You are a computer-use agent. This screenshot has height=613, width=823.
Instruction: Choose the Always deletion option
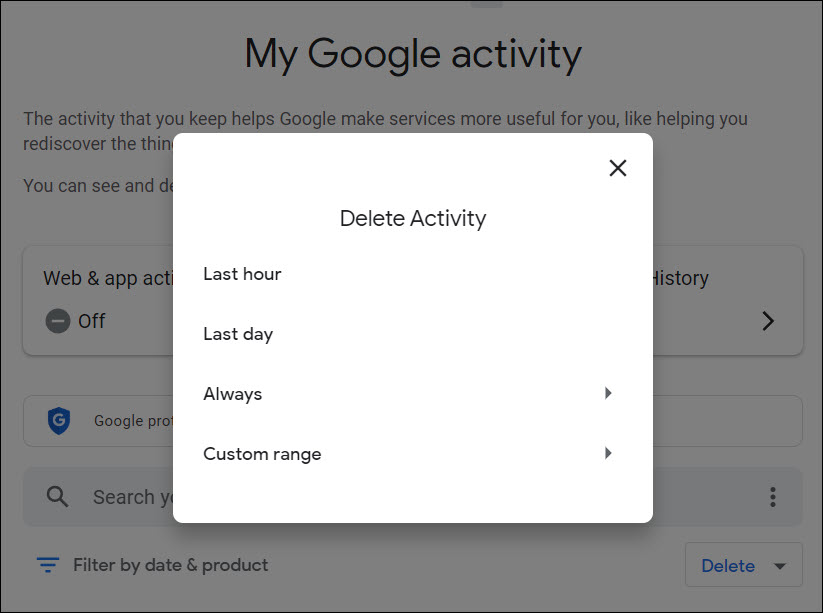[x=232, y=393]
